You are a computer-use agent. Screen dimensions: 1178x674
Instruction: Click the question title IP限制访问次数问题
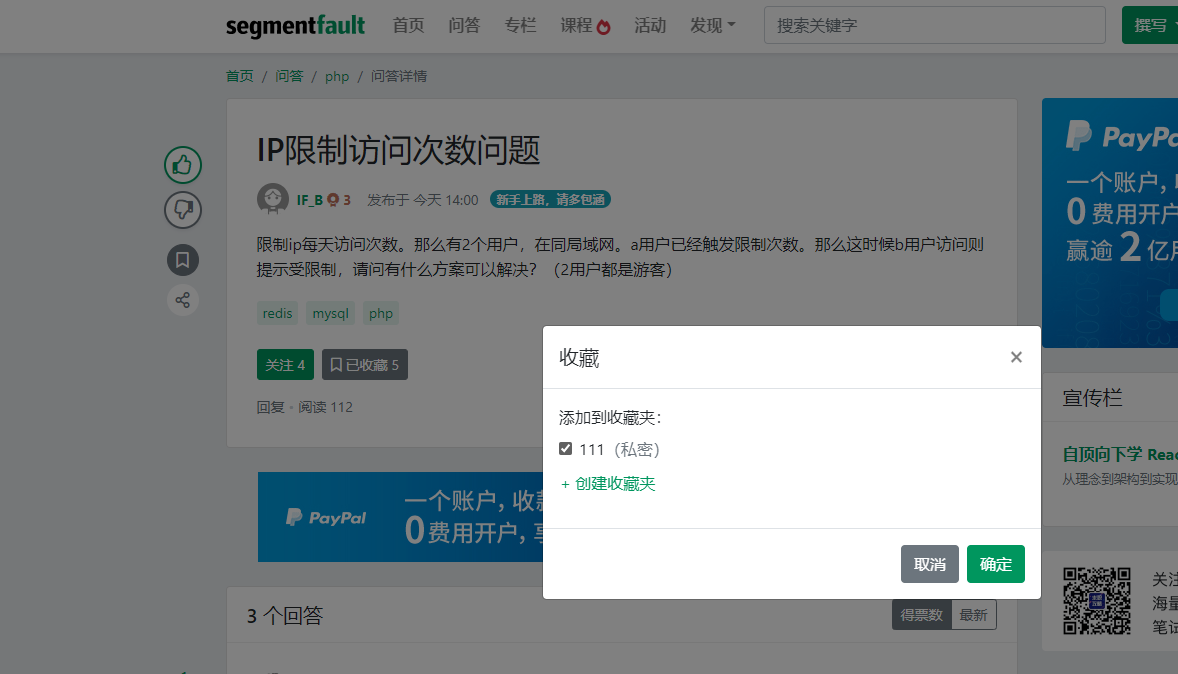tap(398, 150)
